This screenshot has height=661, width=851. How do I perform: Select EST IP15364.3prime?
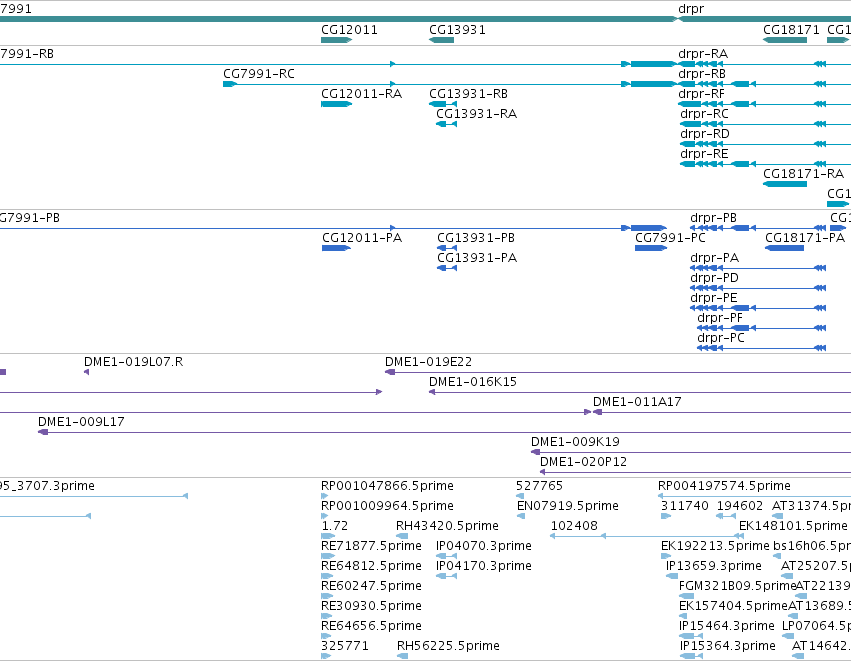pyautogui.click(x=728, y=647)
